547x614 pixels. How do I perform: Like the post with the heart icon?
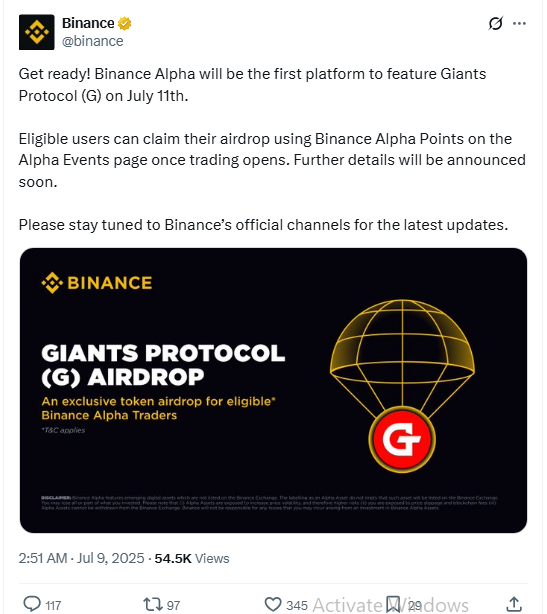pyautogui.click(x=273, y=604)
